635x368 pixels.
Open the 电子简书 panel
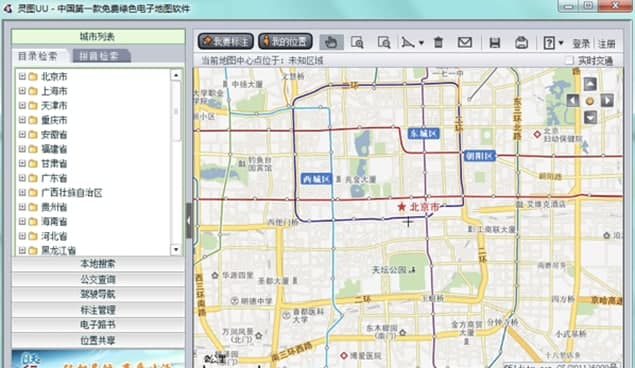coord(98,325)
